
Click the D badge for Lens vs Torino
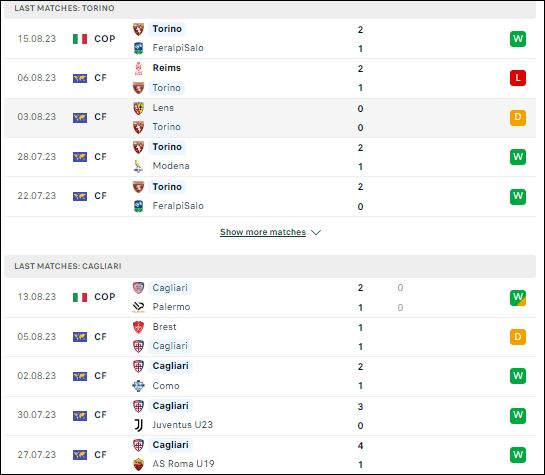(518, 117)
